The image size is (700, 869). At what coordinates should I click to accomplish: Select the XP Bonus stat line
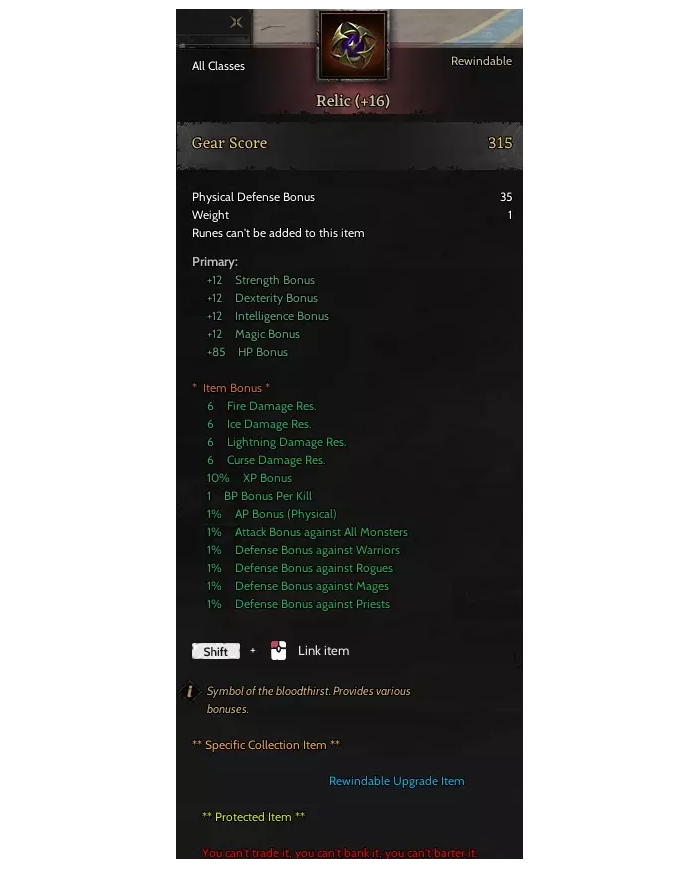[x=249, y=478]
